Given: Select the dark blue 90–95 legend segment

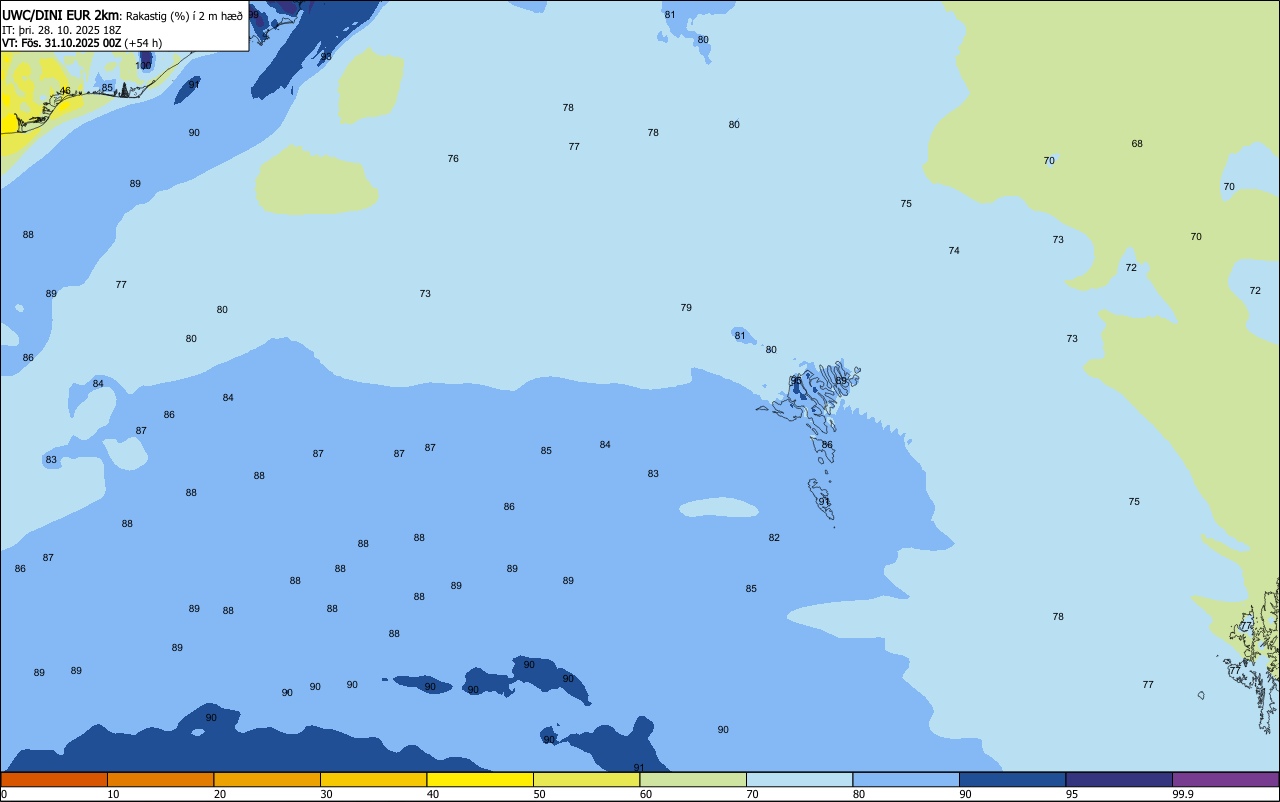Looking at the screenshot, I should [x=1012, y=779].
